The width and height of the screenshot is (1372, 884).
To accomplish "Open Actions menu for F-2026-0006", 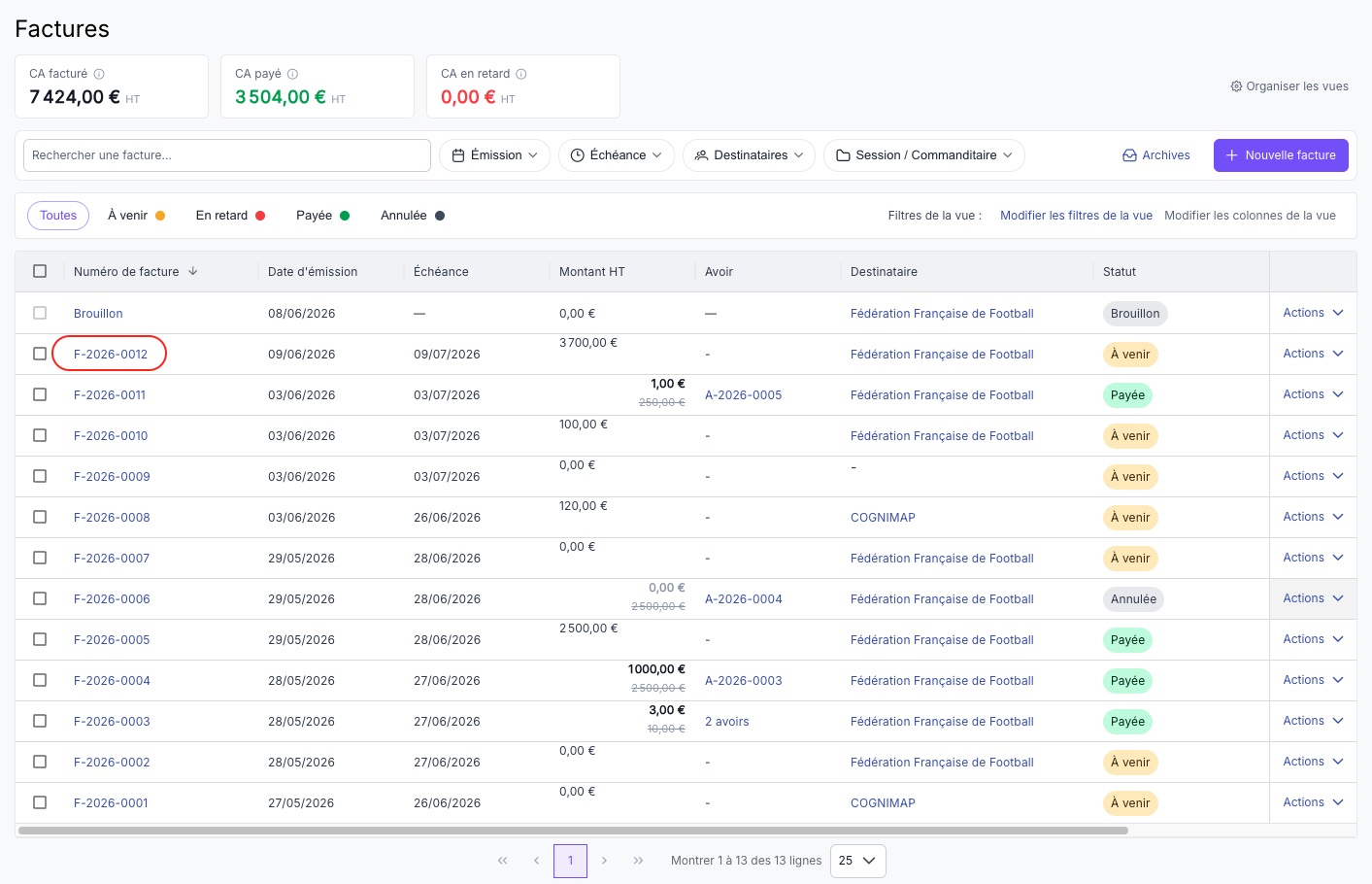I will coord(1313,598).
